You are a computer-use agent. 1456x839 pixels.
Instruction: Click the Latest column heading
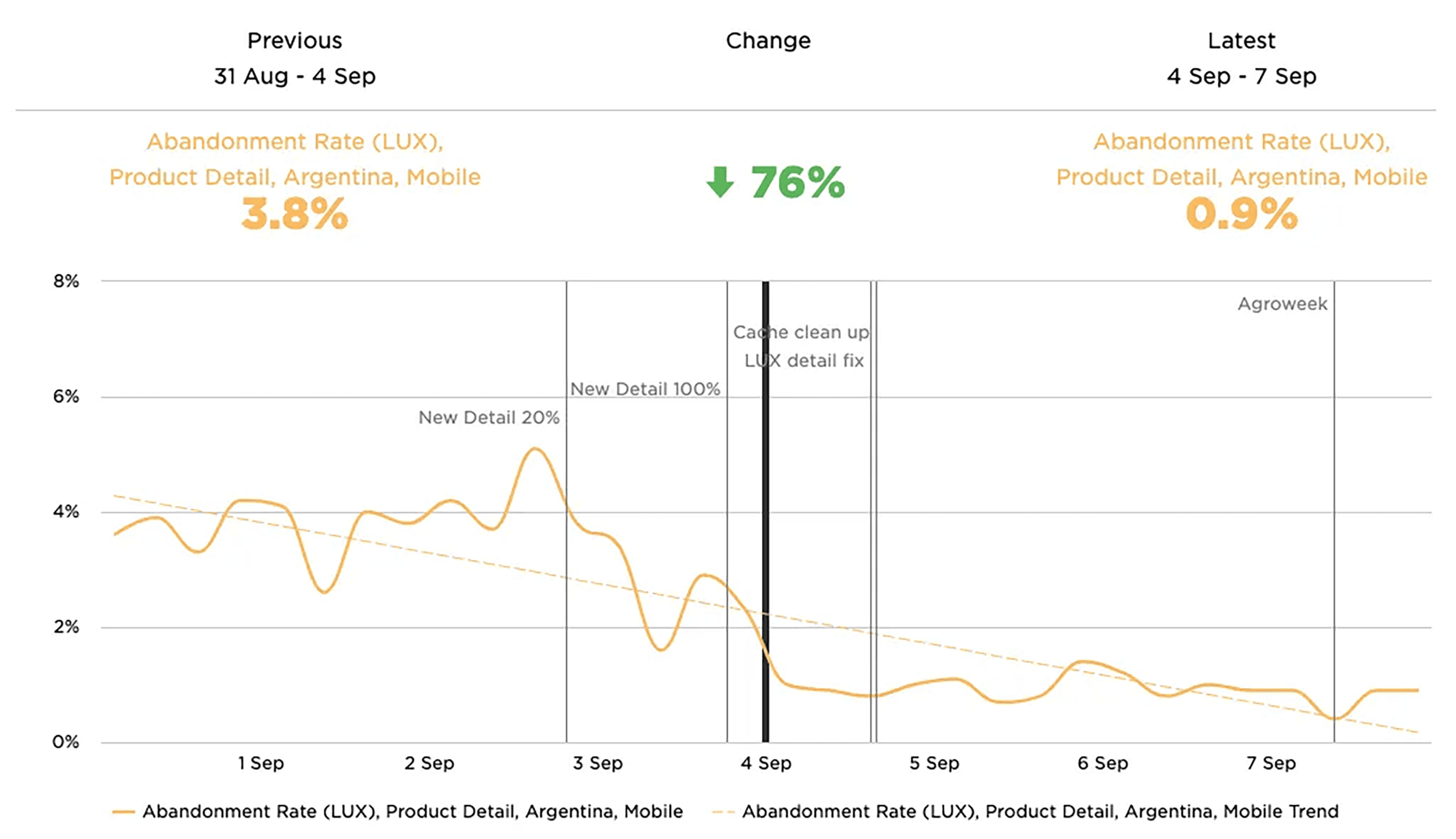point(1241,41)
